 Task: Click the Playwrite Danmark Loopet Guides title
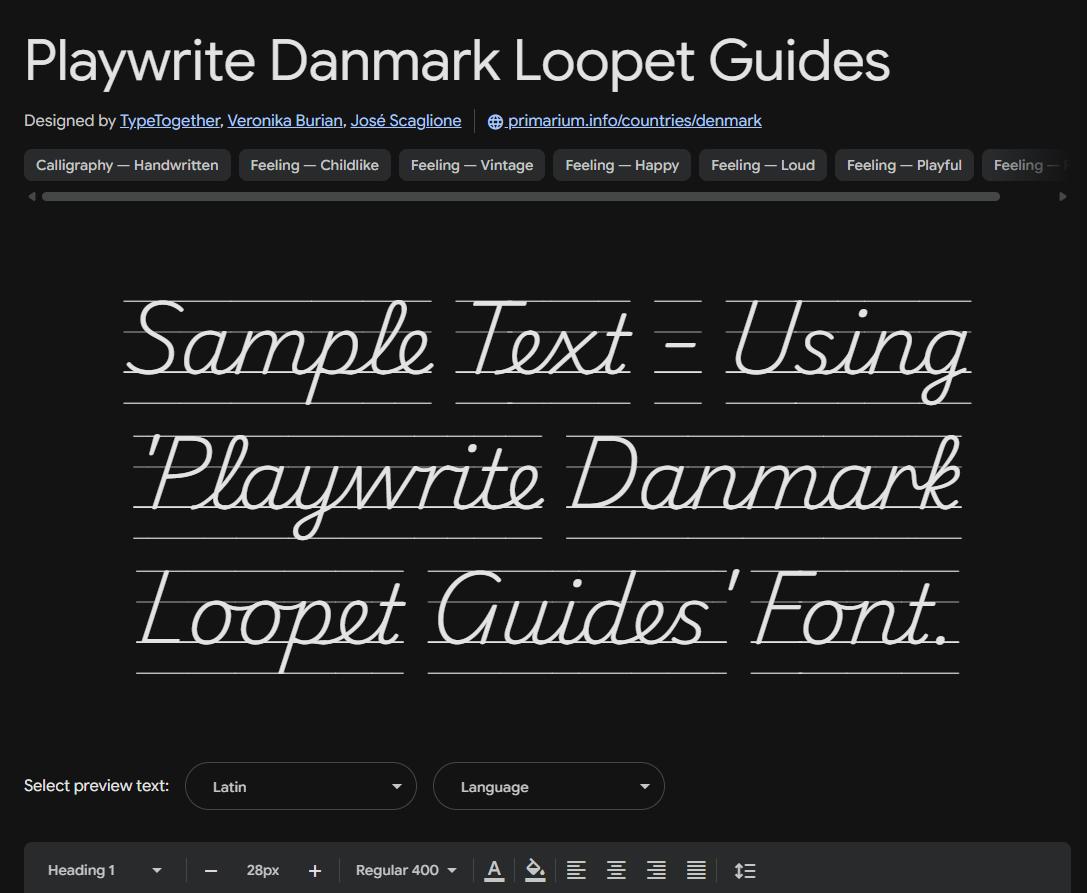[x=457, y=61]
